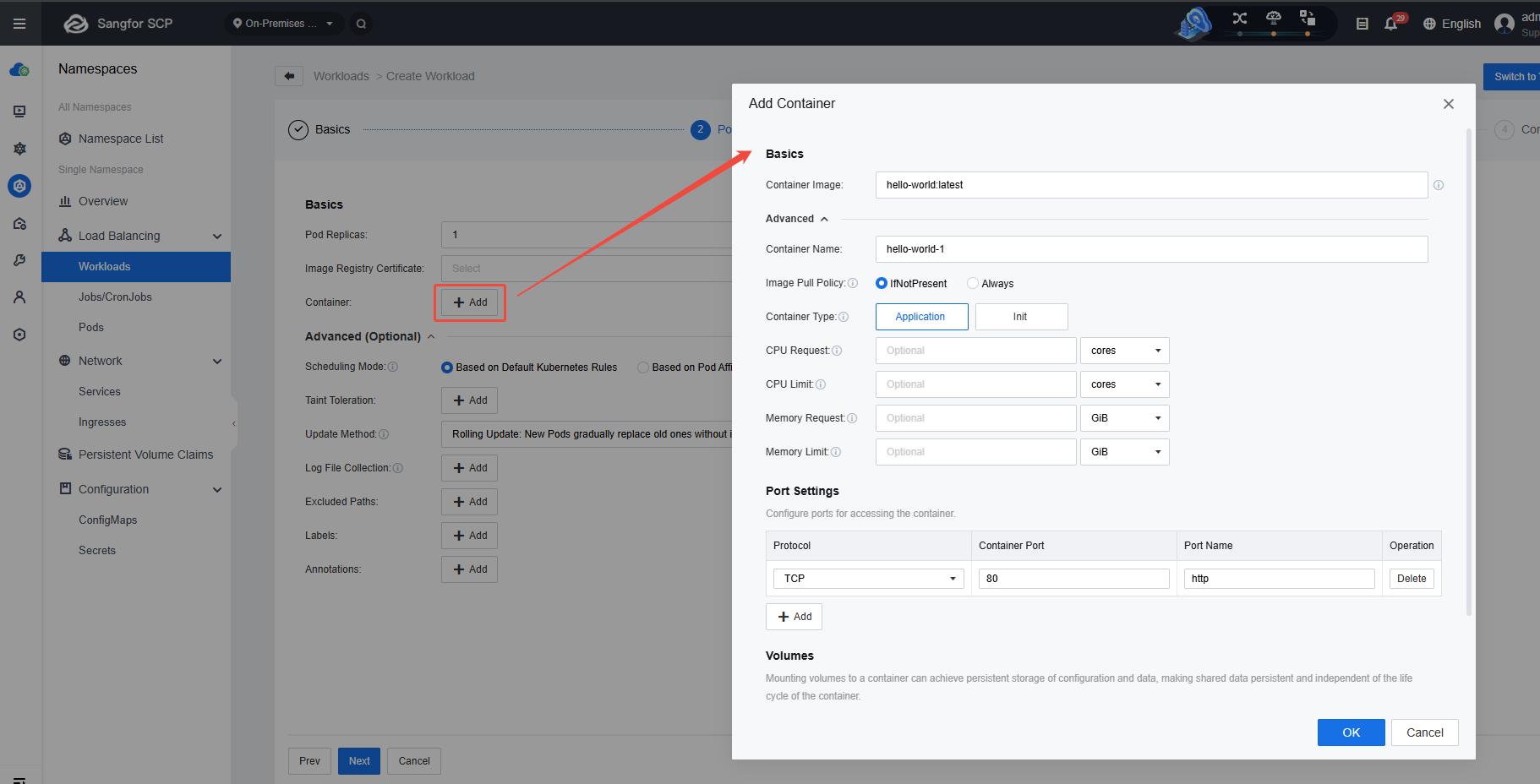Click info icon next to Container Image field
Screen dimensions: 1540x784
pyautogui.click(x=1439, y=185)
